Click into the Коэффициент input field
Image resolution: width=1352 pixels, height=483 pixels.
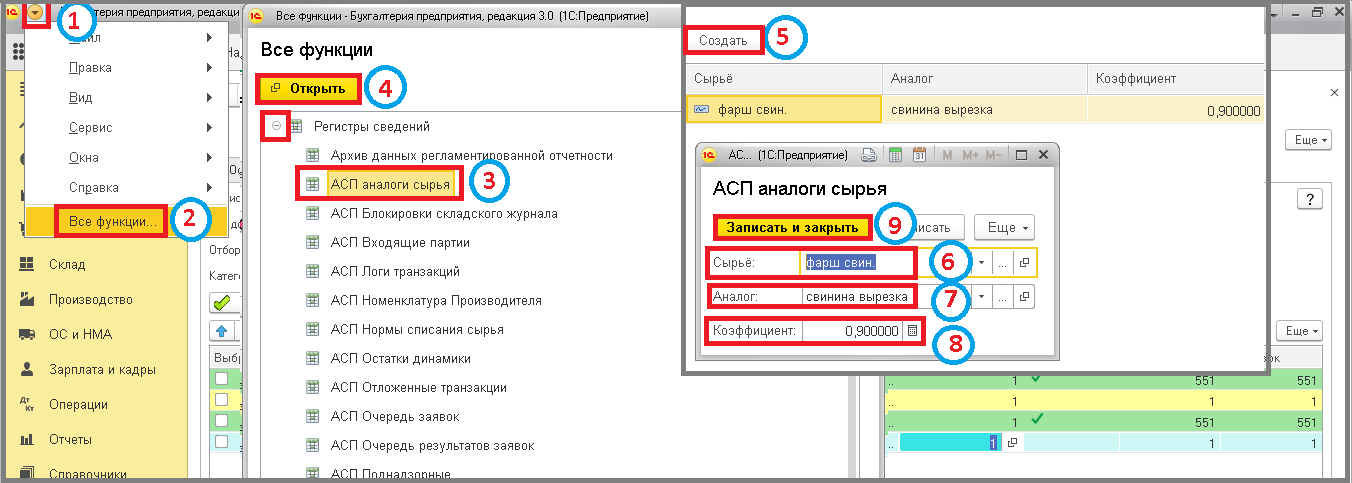(x=853, y=331)
